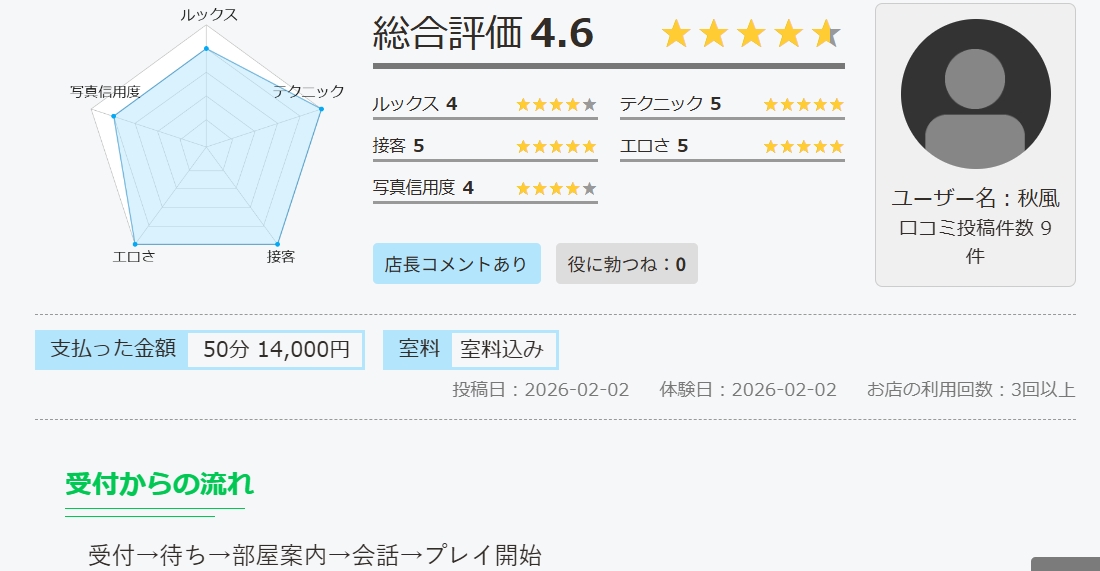Click the 体験日 date text

[748, 389]
